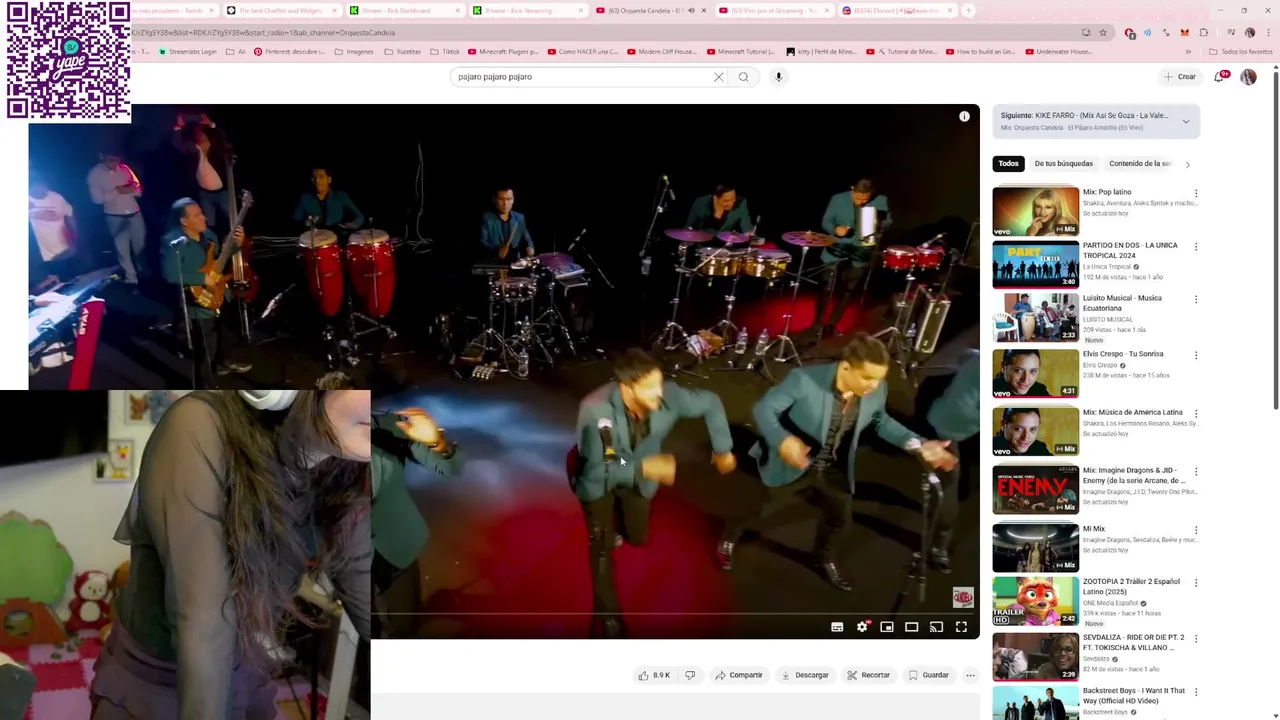Screen dimensions: 1280x720
Task: Cast the video to a TV
Action: [x=936, y=627]
